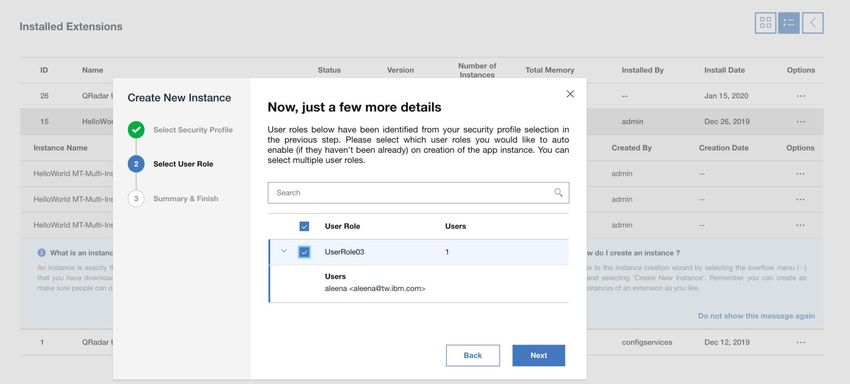850x384 pixels.
Task: Click 'Do not show this message again'
Action: 756,316
